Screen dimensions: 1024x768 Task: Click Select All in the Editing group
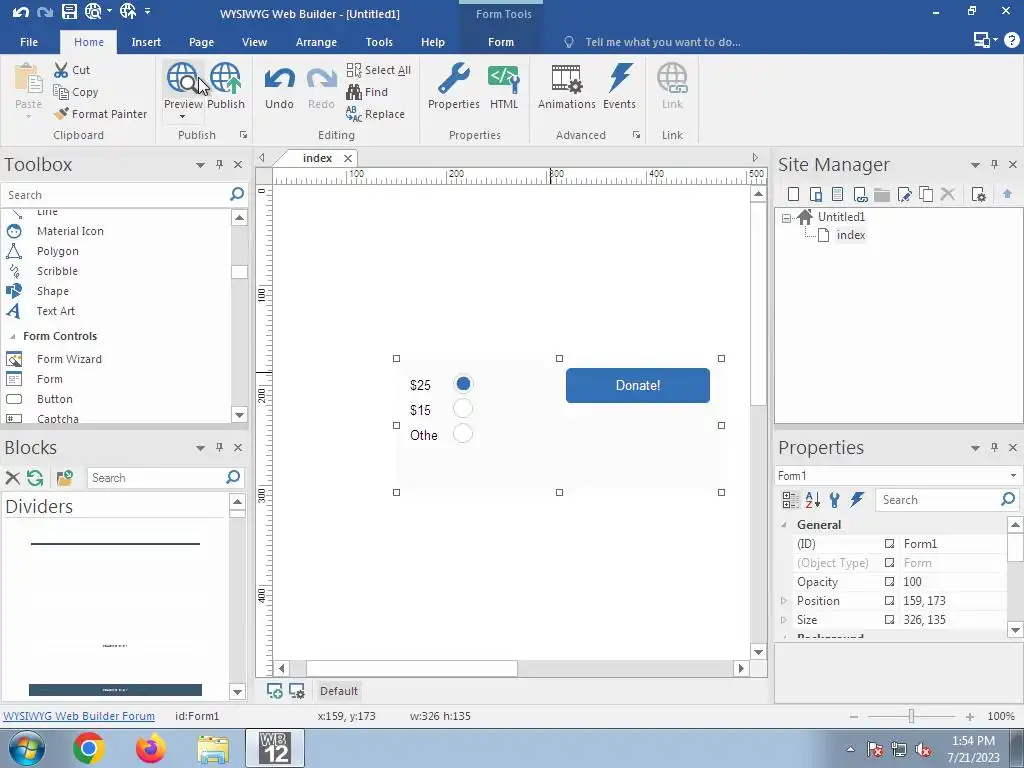[x=379, y=70]
